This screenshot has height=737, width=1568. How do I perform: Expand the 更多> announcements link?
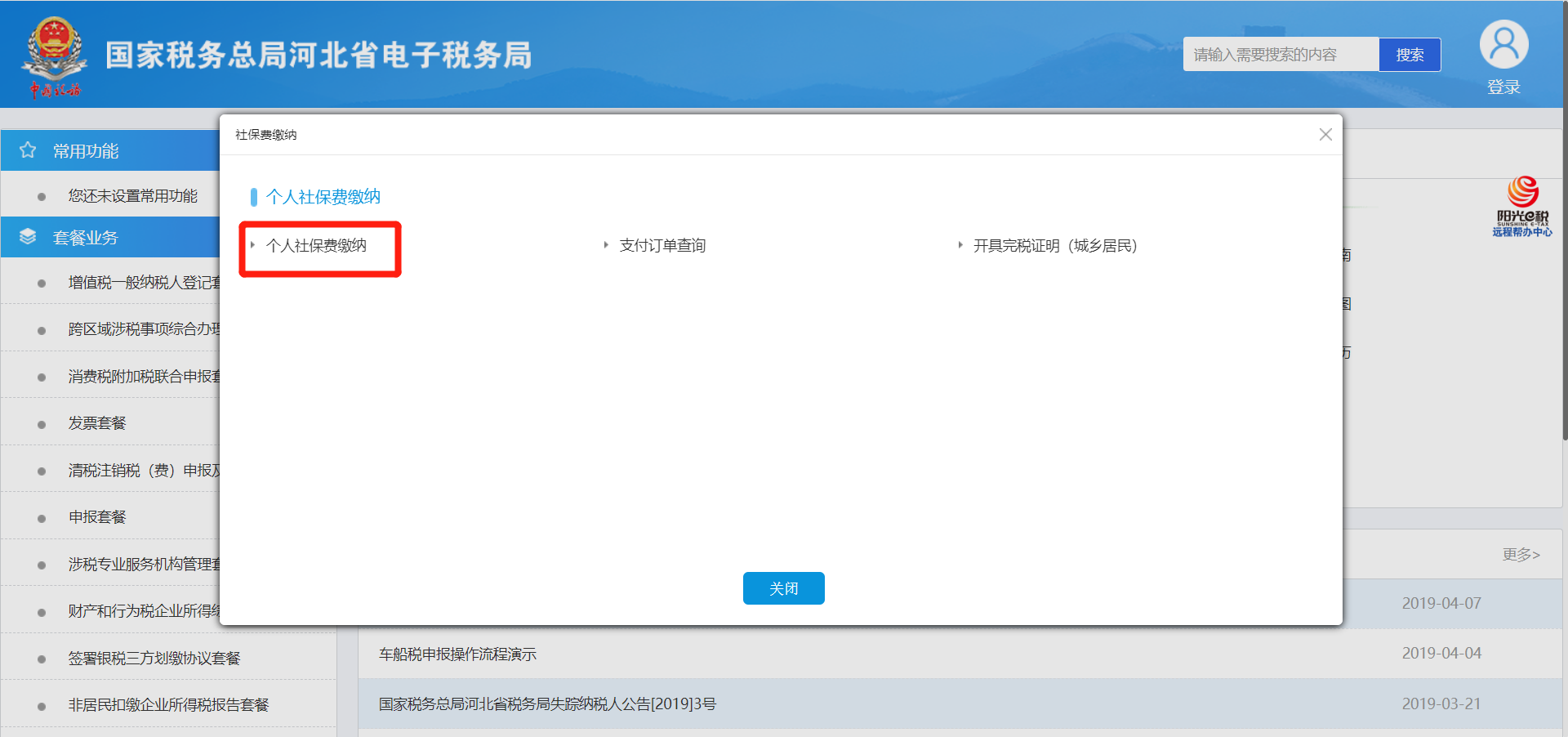[x=1521, y=555]
